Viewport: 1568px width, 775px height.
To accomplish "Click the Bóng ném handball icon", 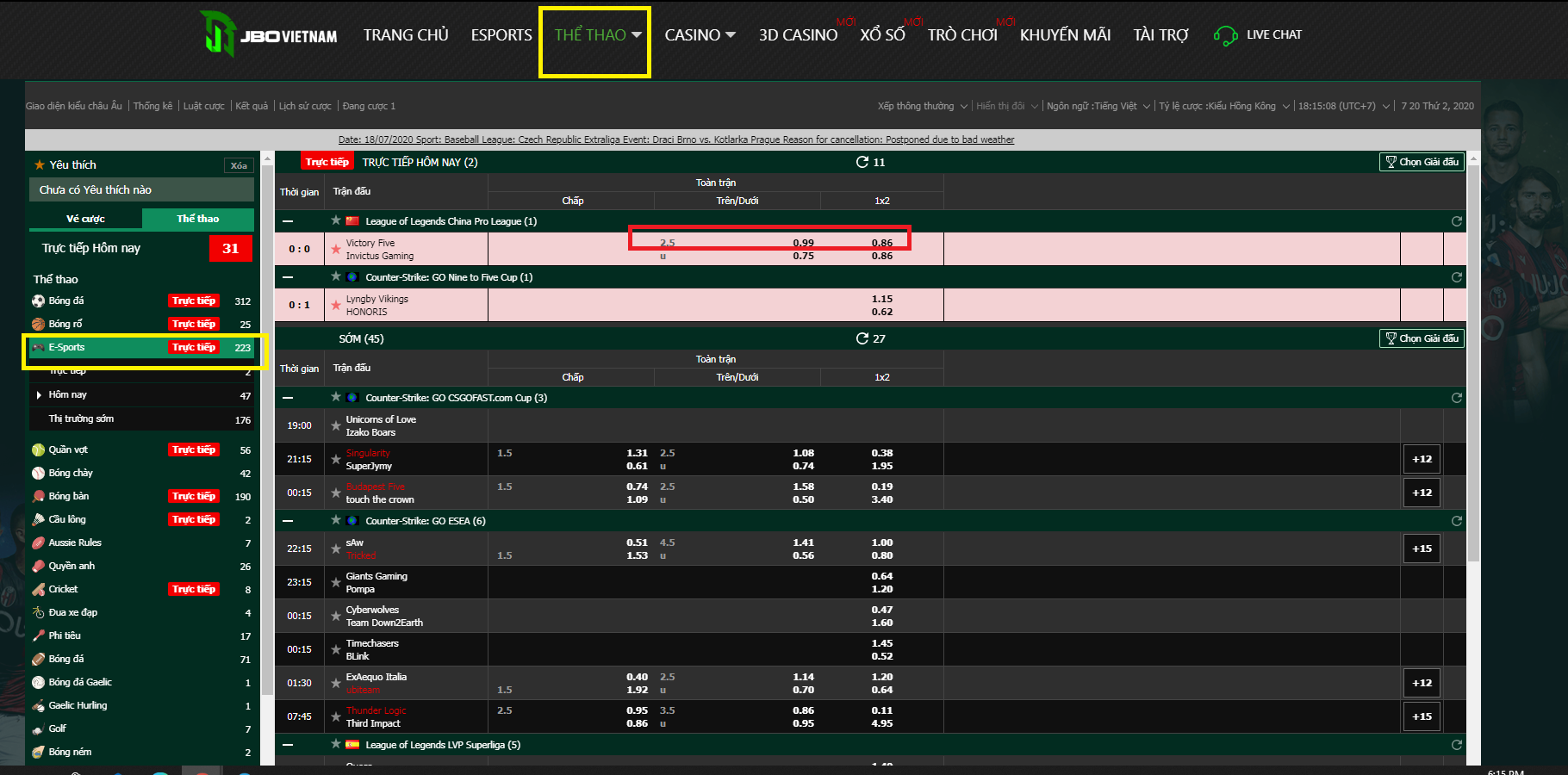I will point(38,752).
